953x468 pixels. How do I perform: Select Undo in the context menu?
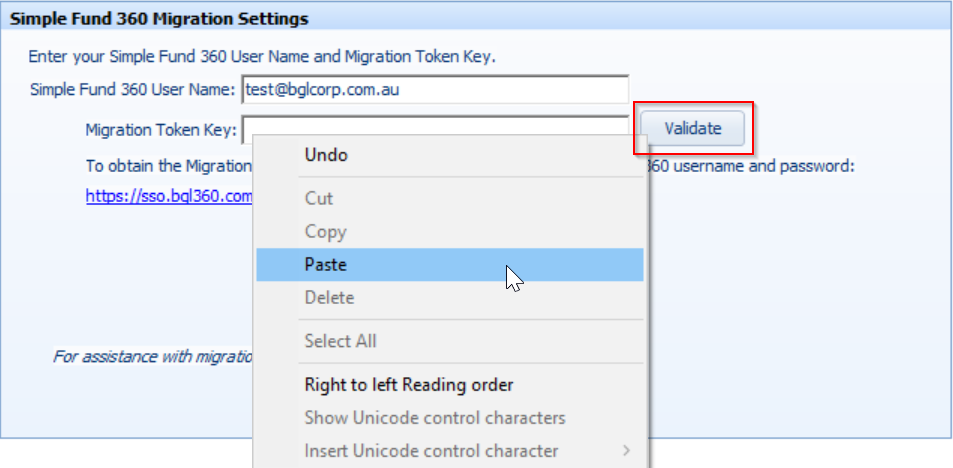pos(450,155)
